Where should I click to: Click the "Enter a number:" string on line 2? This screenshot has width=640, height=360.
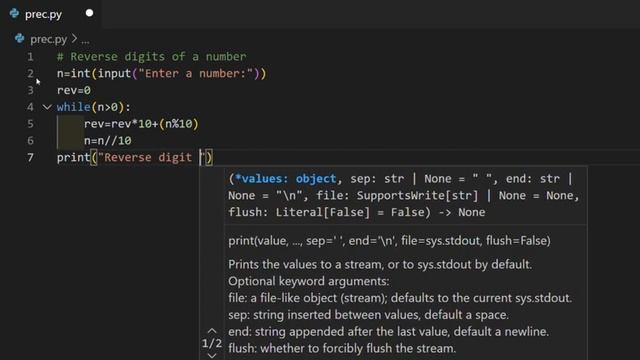(196, 73)
